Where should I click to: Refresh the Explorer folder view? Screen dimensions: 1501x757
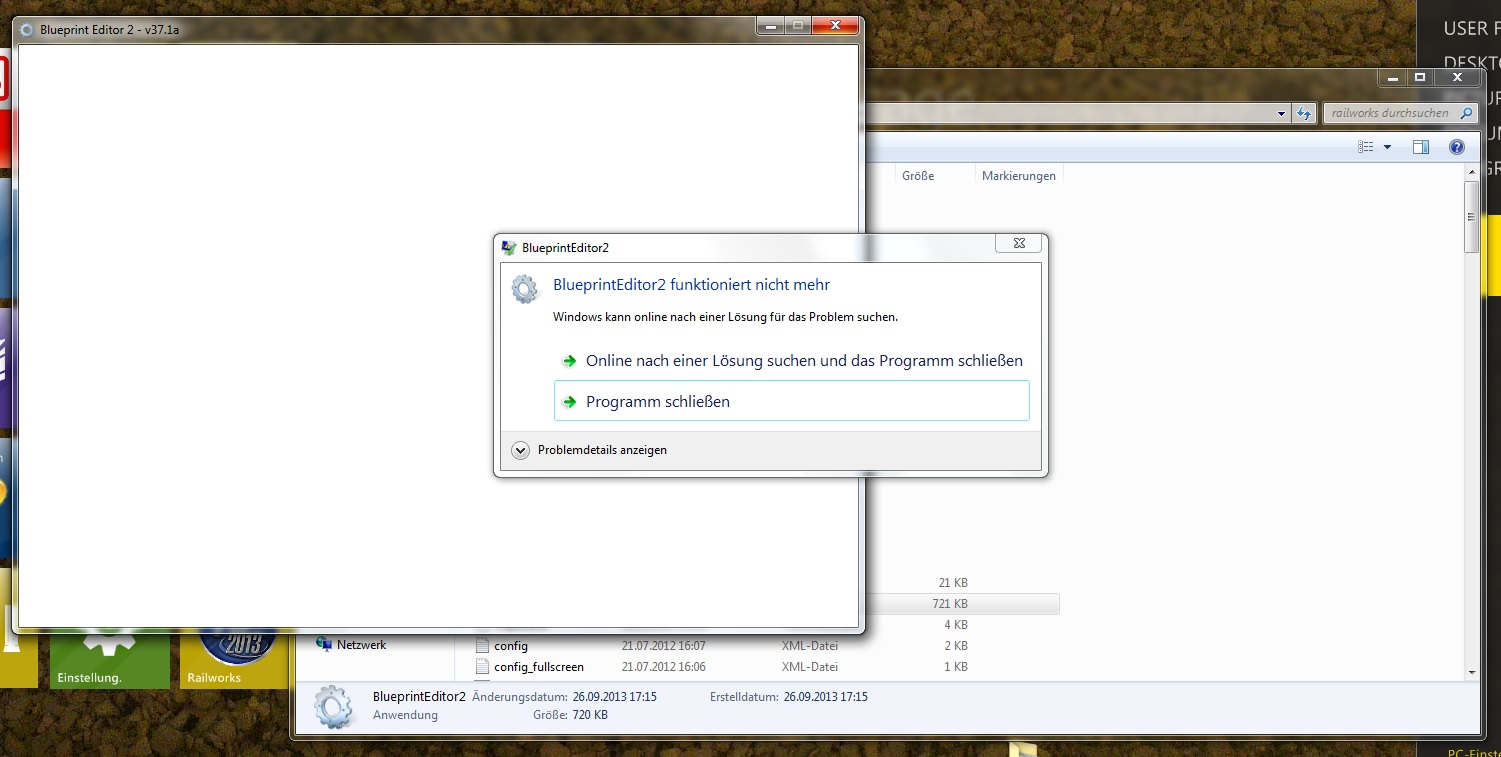tap(1303, 113)
